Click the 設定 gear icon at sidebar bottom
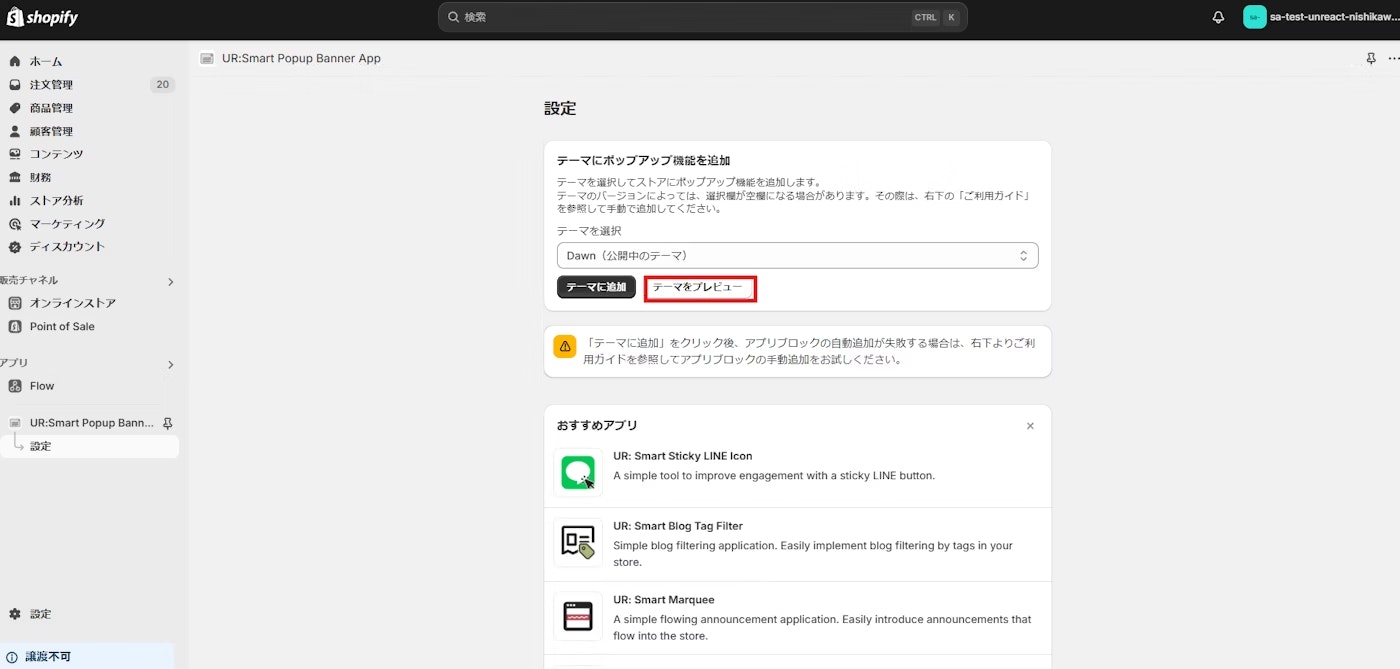The height and width of the screenshot is (669, 1400). 15,614
